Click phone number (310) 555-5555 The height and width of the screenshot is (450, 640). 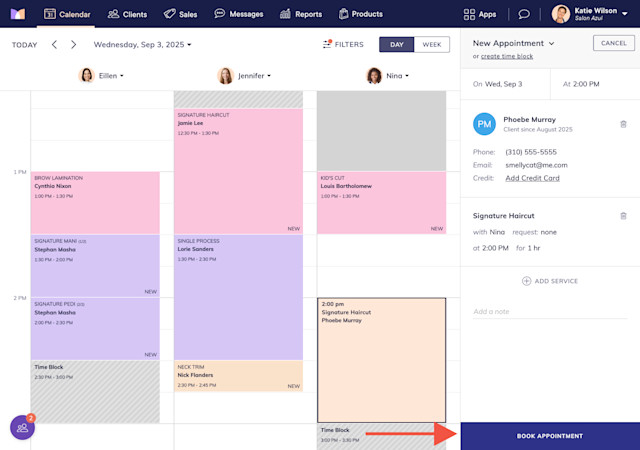[531, 152]
